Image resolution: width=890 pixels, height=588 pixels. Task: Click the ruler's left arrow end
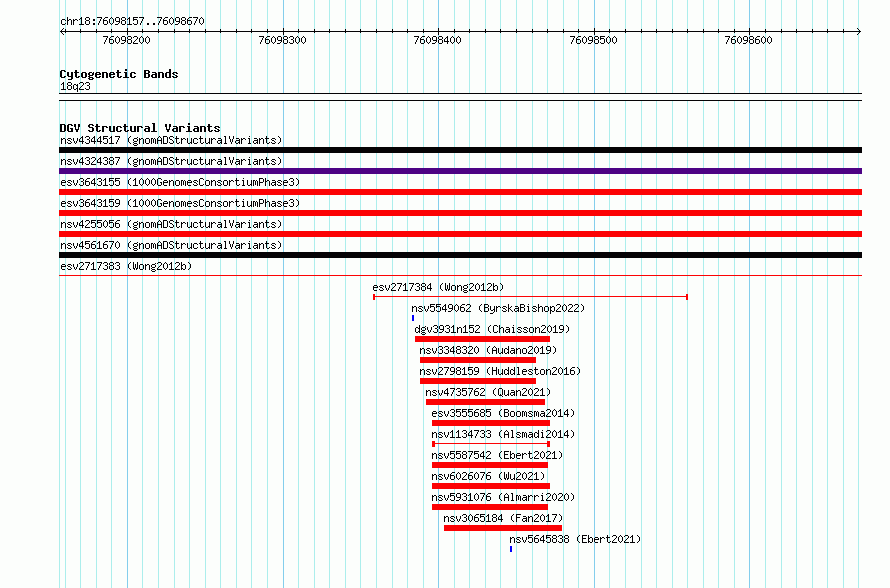pos(62,32)
